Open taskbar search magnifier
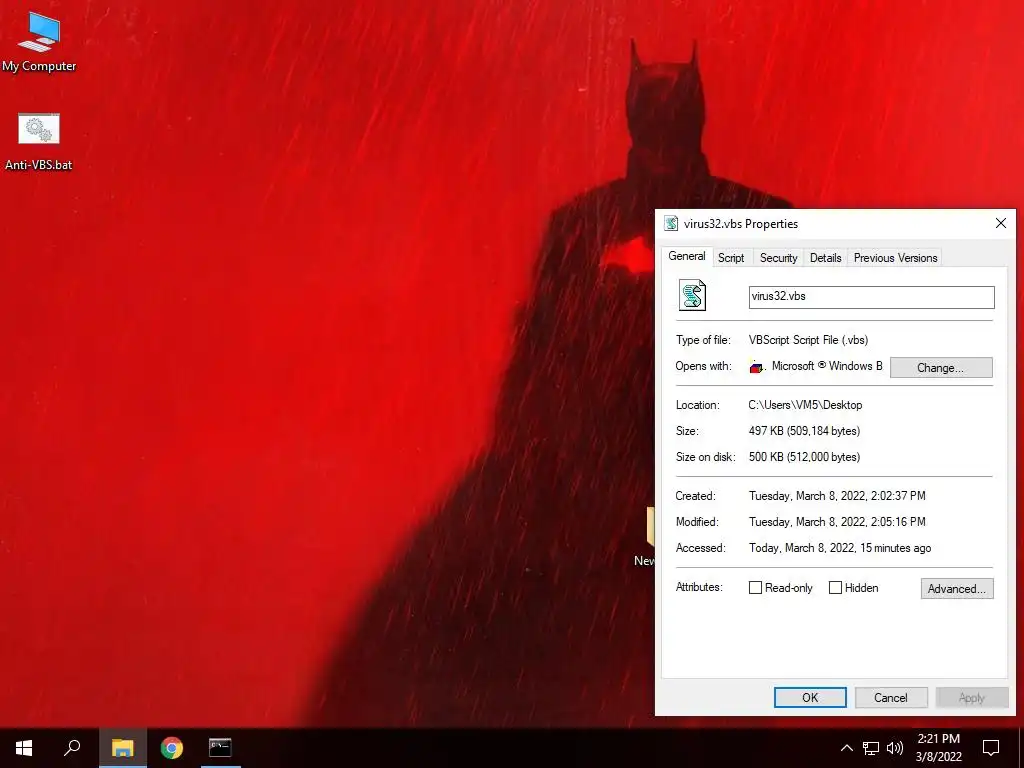This screenshot has width=1024, height=768. 72,748
